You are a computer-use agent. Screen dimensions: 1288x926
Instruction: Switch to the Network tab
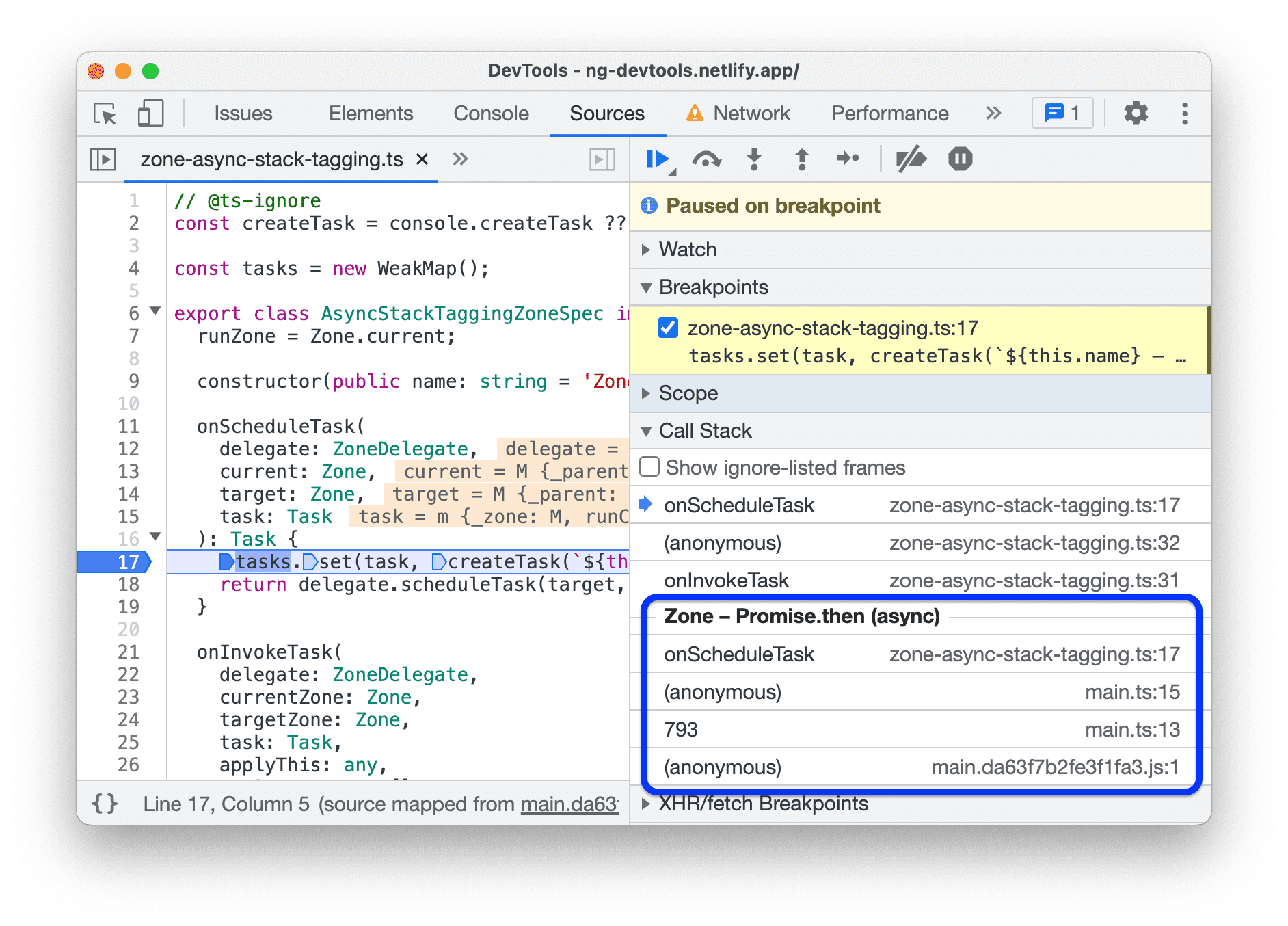click(x=751, y=113)
